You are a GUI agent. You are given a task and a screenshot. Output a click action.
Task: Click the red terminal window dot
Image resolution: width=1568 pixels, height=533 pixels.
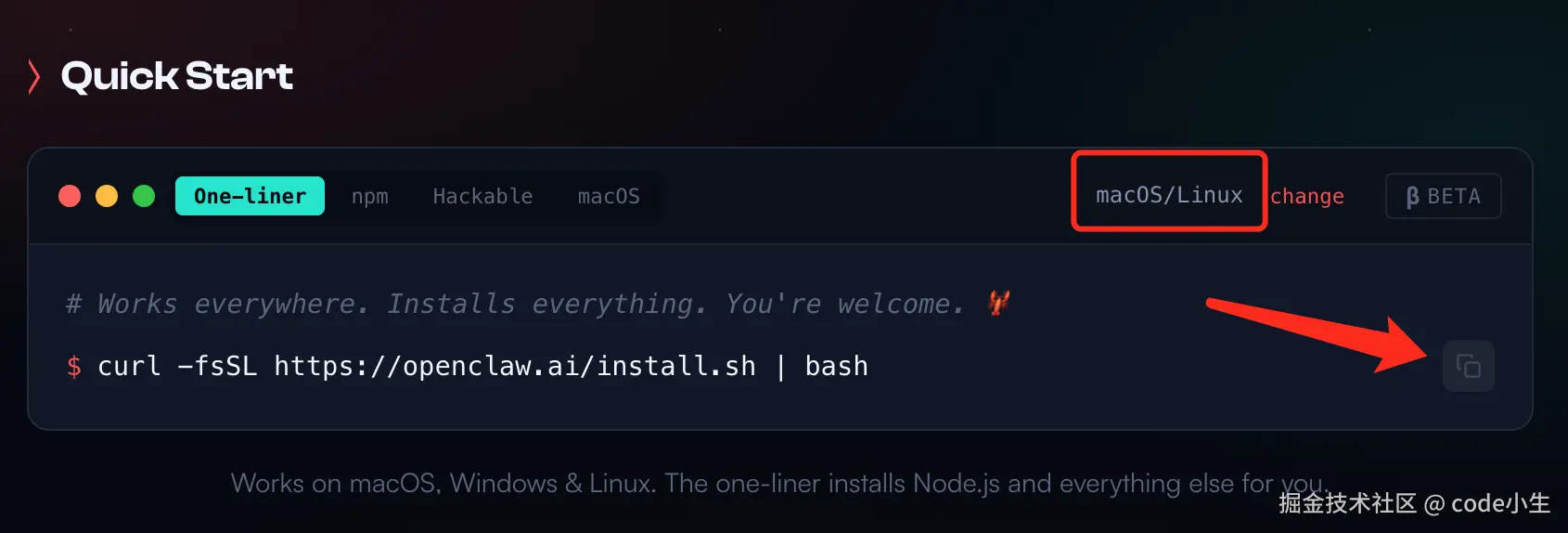coord(70,196)
